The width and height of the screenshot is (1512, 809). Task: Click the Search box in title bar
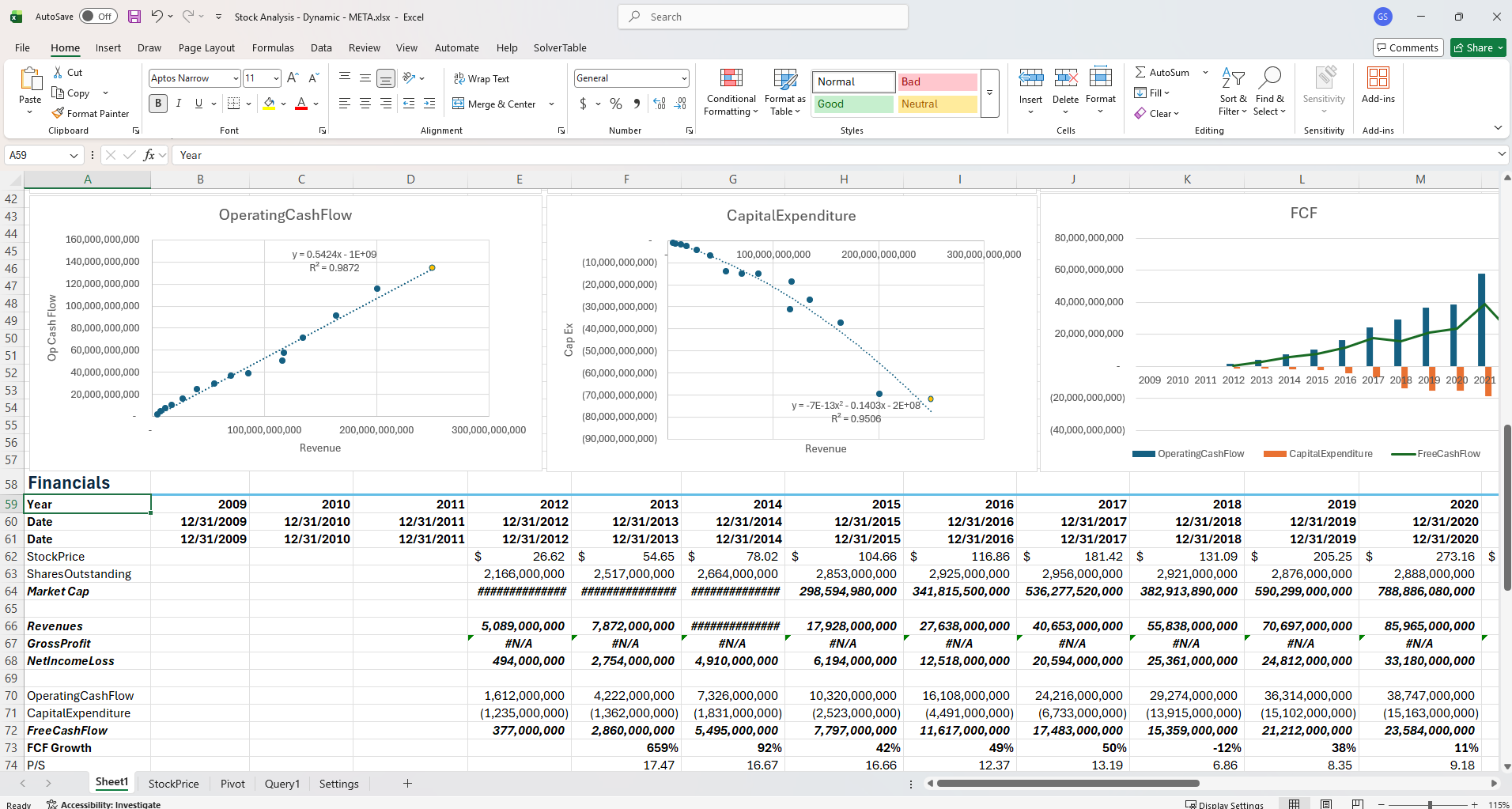point(763,17)
